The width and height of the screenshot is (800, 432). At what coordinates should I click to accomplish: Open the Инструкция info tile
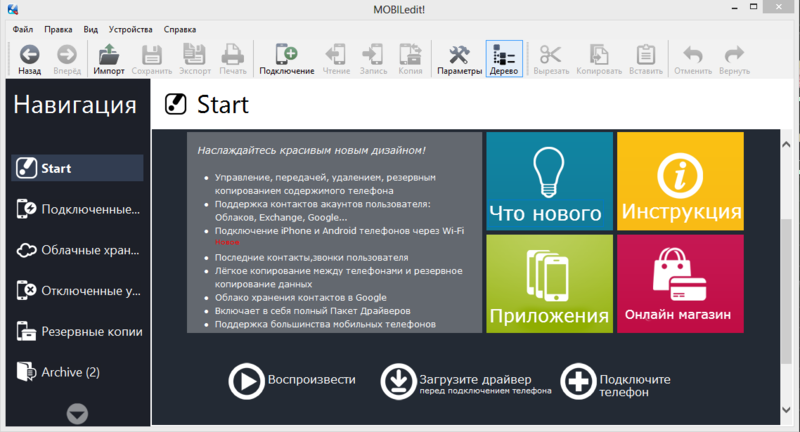tap(680, 181)
